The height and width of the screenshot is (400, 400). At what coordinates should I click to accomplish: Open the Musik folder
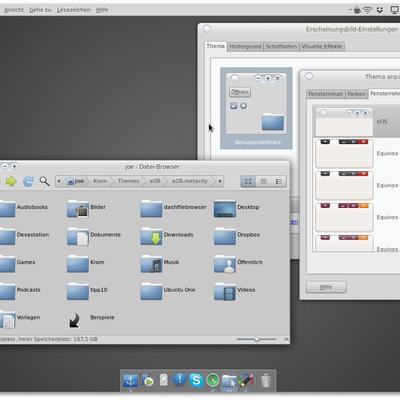tap(151, 264)
